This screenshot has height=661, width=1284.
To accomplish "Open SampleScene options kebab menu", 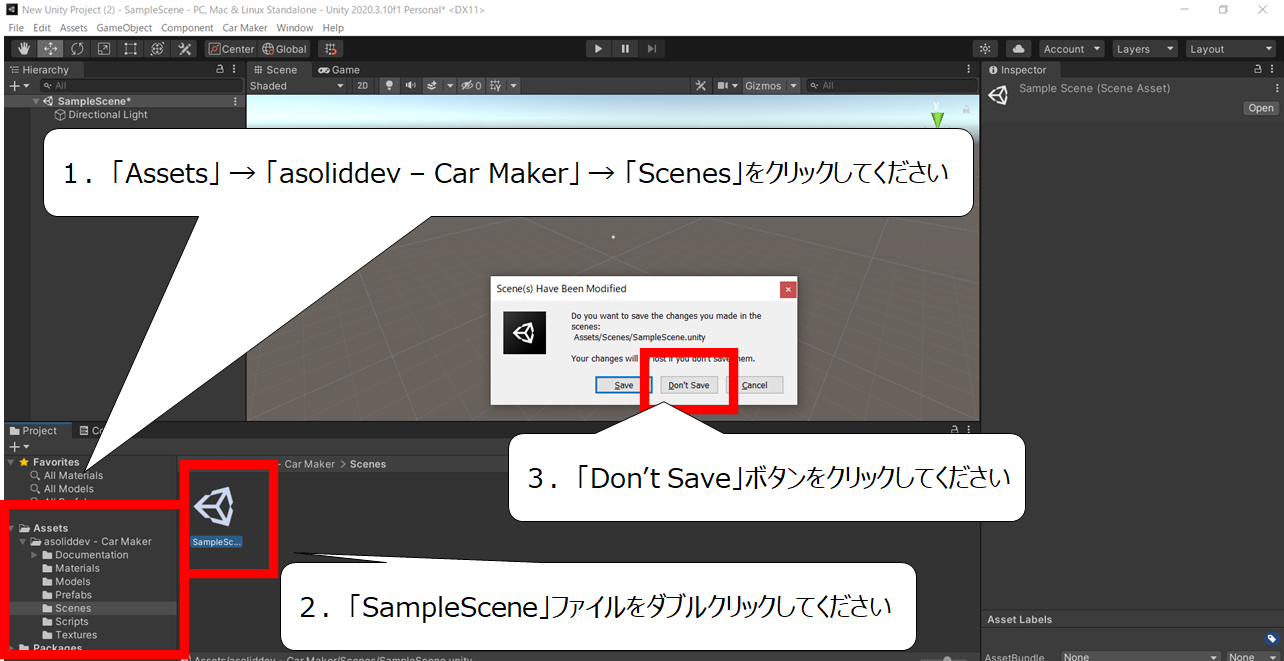I will coord(236,101).
